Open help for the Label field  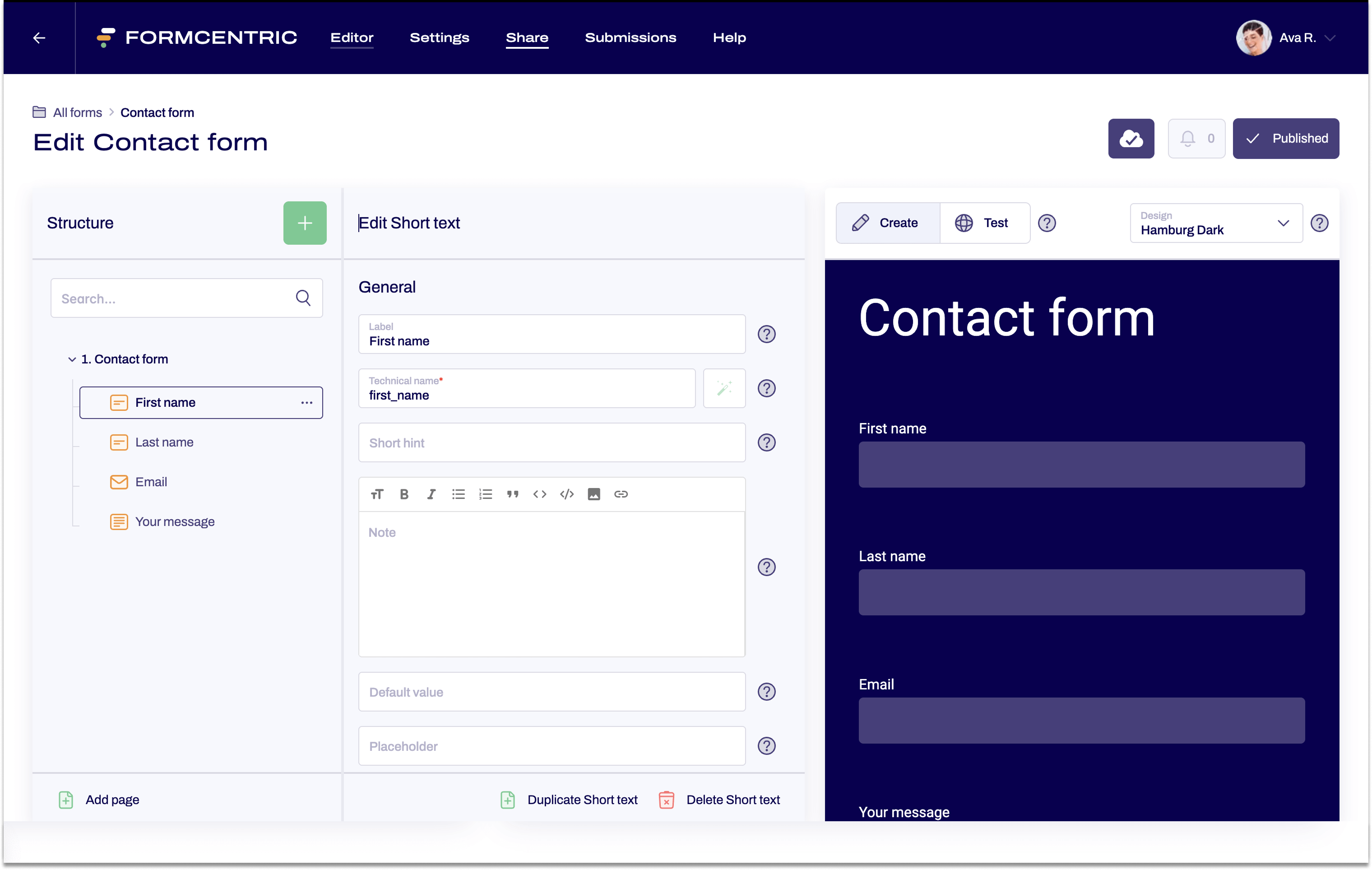[x=766, y=334]
